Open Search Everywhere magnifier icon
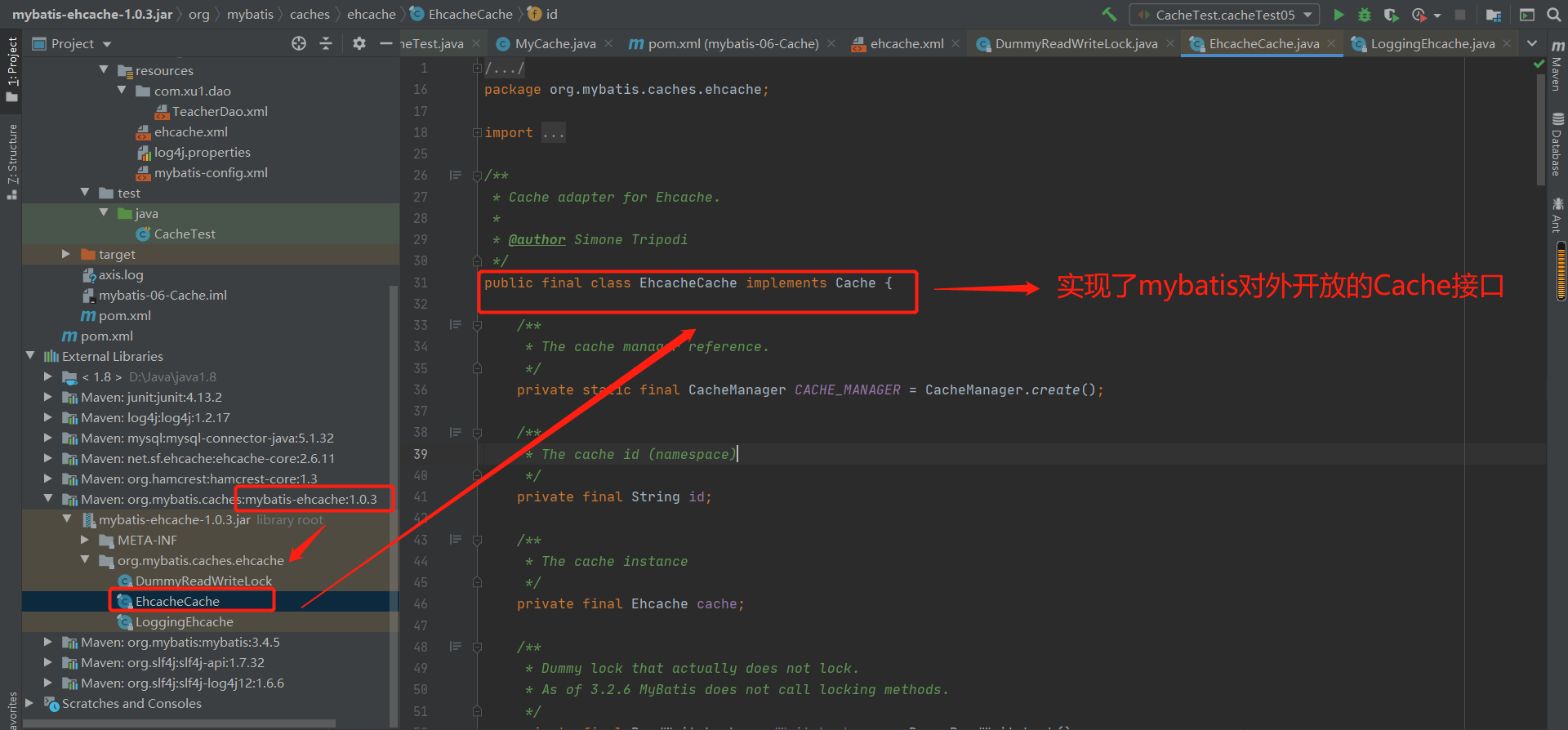The image size is (1568, 730). 1553,15
